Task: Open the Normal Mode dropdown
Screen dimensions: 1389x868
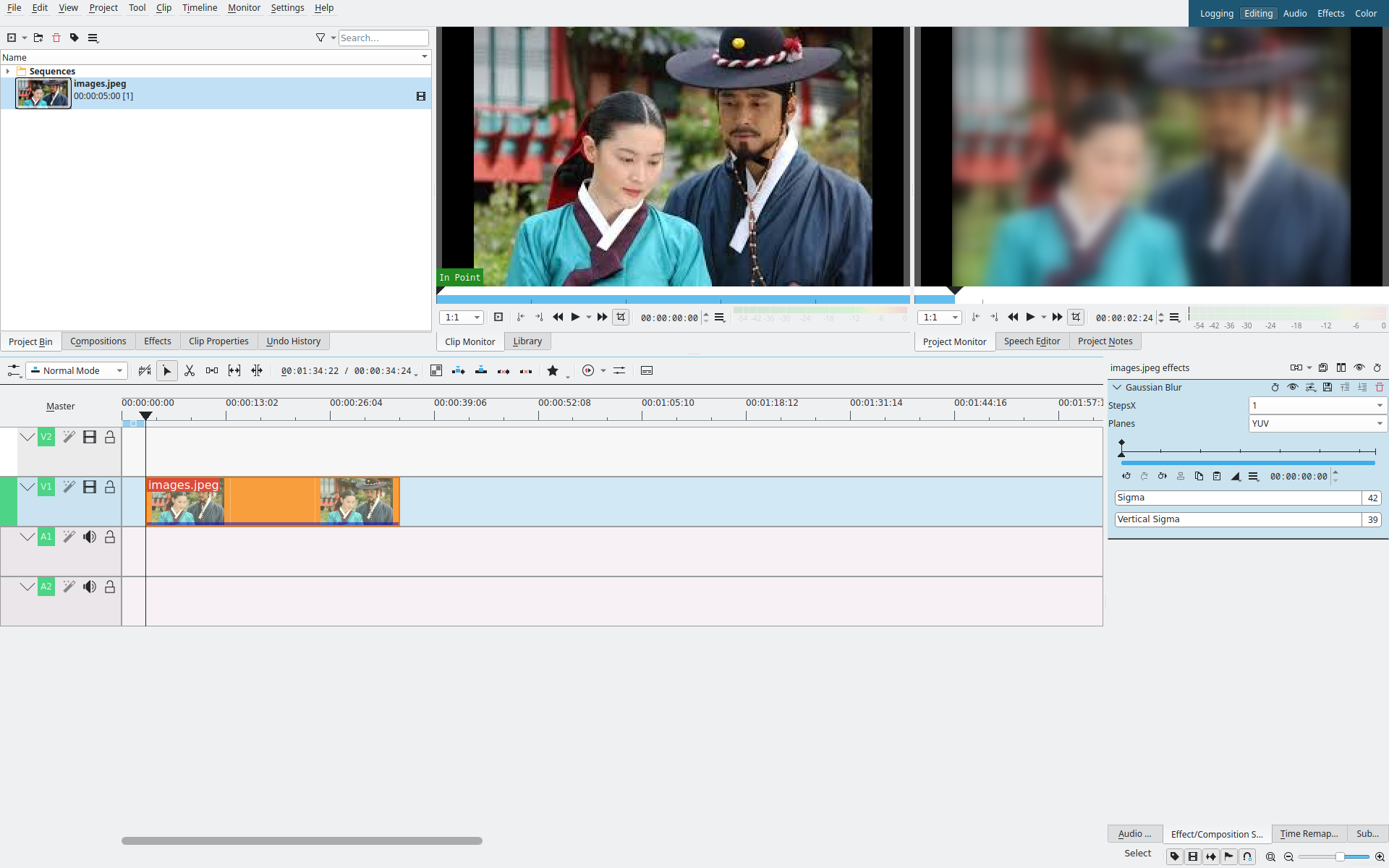Action: [77, 370]
